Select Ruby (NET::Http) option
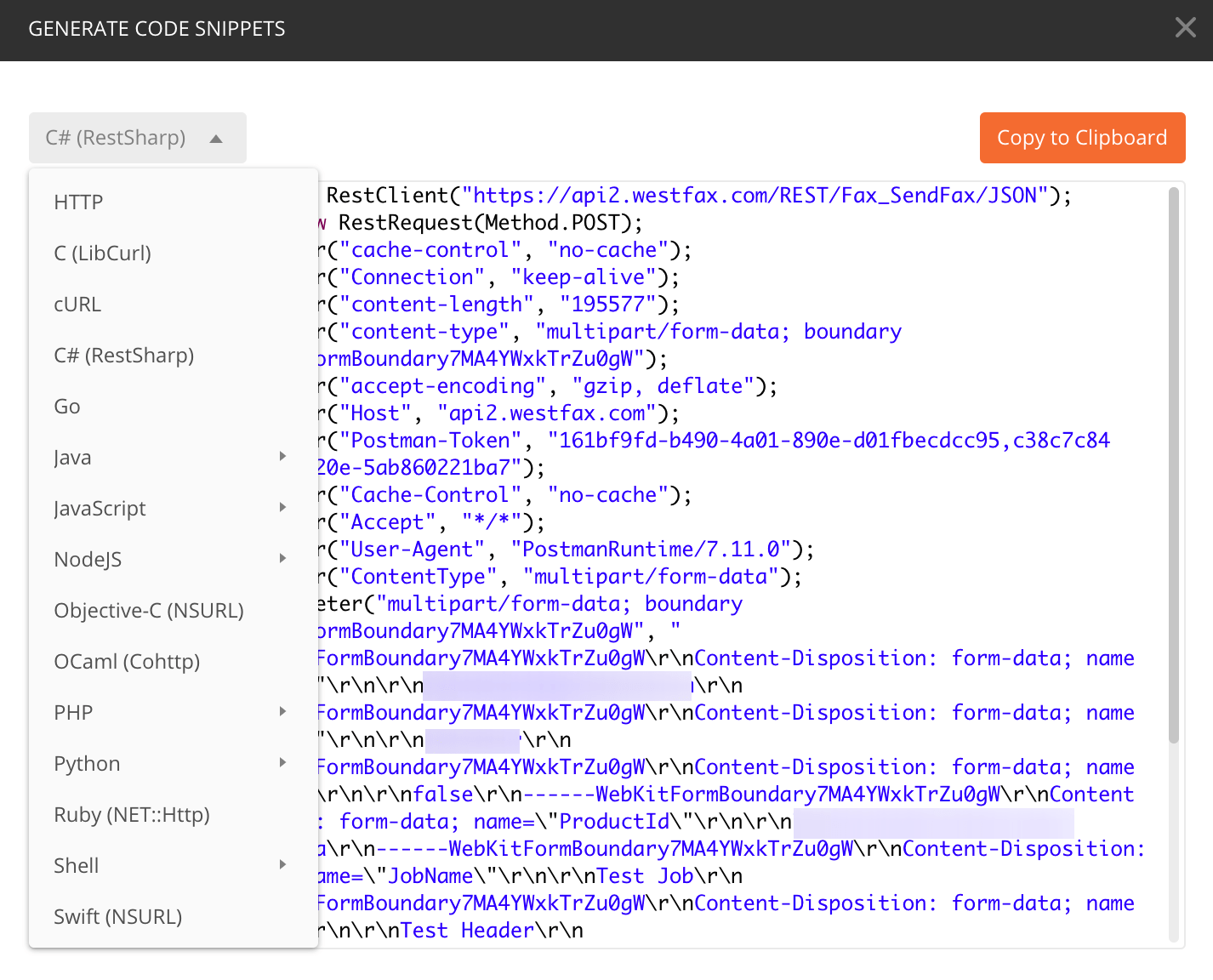Viewport: 1213px width, 980px height. (132, 815)
